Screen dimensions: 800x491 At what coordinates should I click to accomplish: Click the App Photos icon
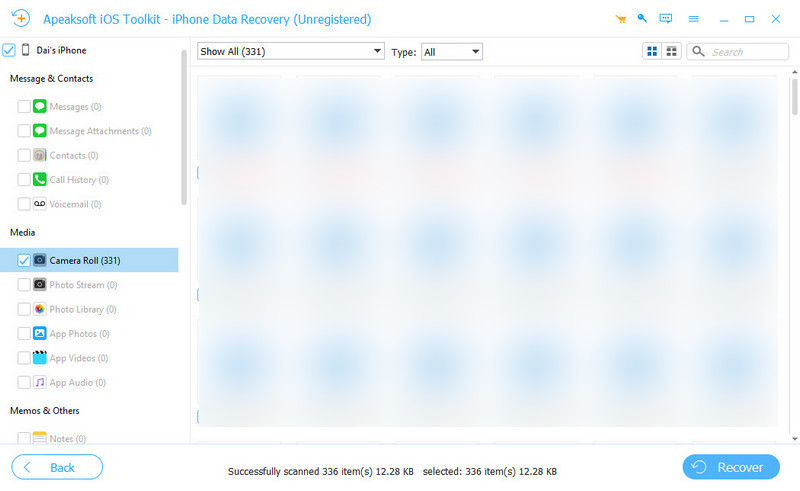[x=40, y=333]
